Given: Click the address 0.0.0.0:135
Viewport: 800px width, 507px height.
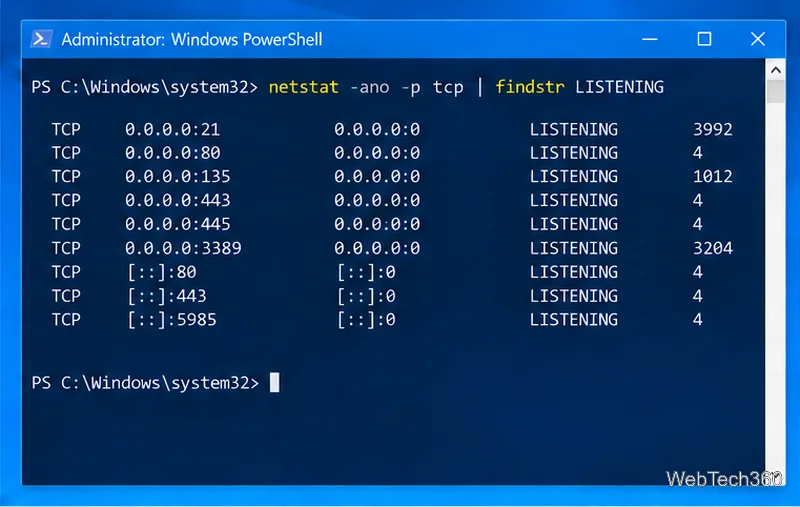Looking at the screenshot, I should (178, 176).
